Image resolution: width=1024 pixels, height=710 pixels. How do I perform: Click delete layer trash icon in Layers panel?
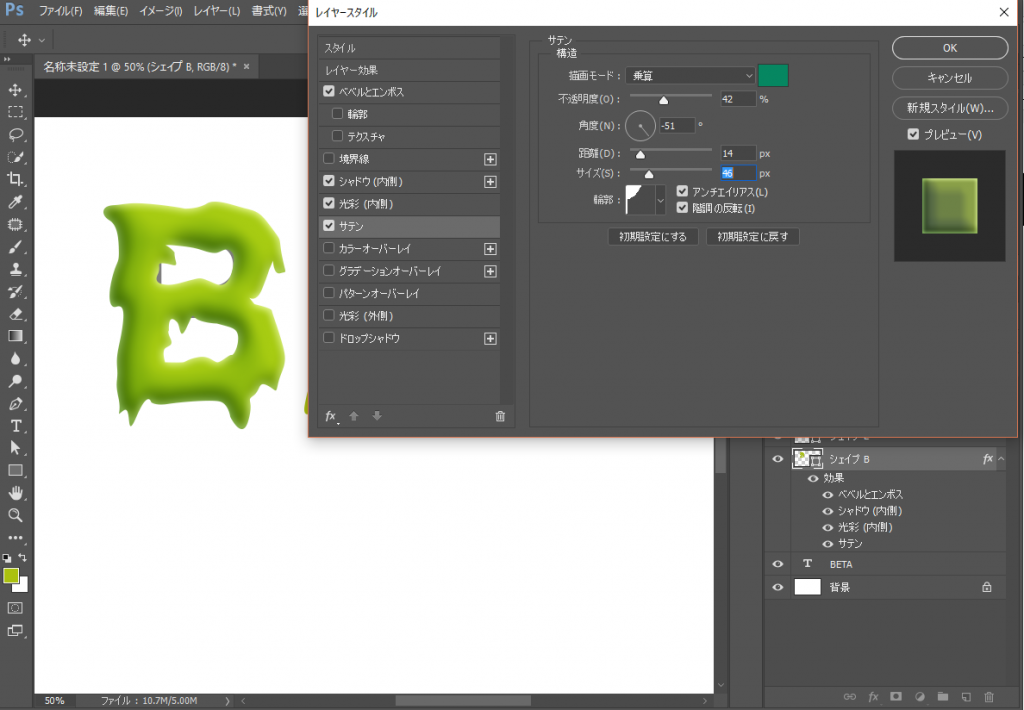989,697
